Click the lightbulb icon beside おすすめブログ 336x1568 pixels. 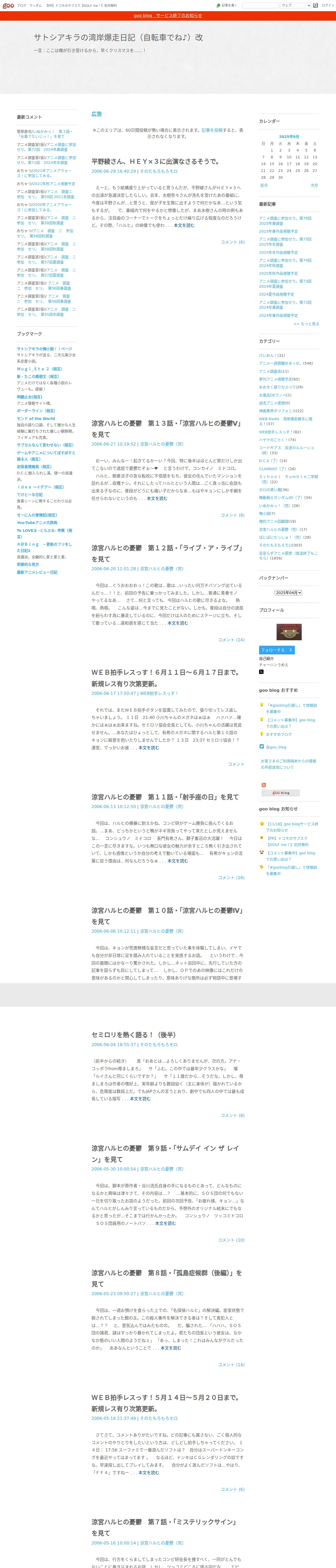(262, 734)
